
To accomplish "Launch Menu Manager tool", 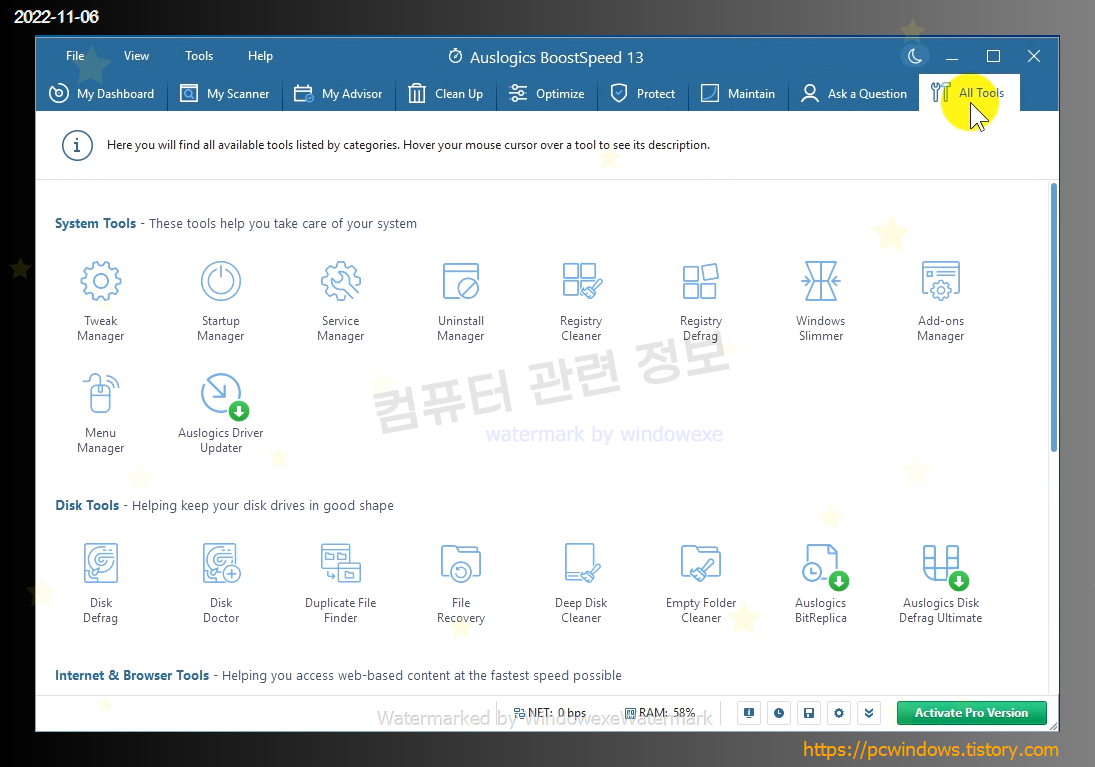I will point(101,413).
